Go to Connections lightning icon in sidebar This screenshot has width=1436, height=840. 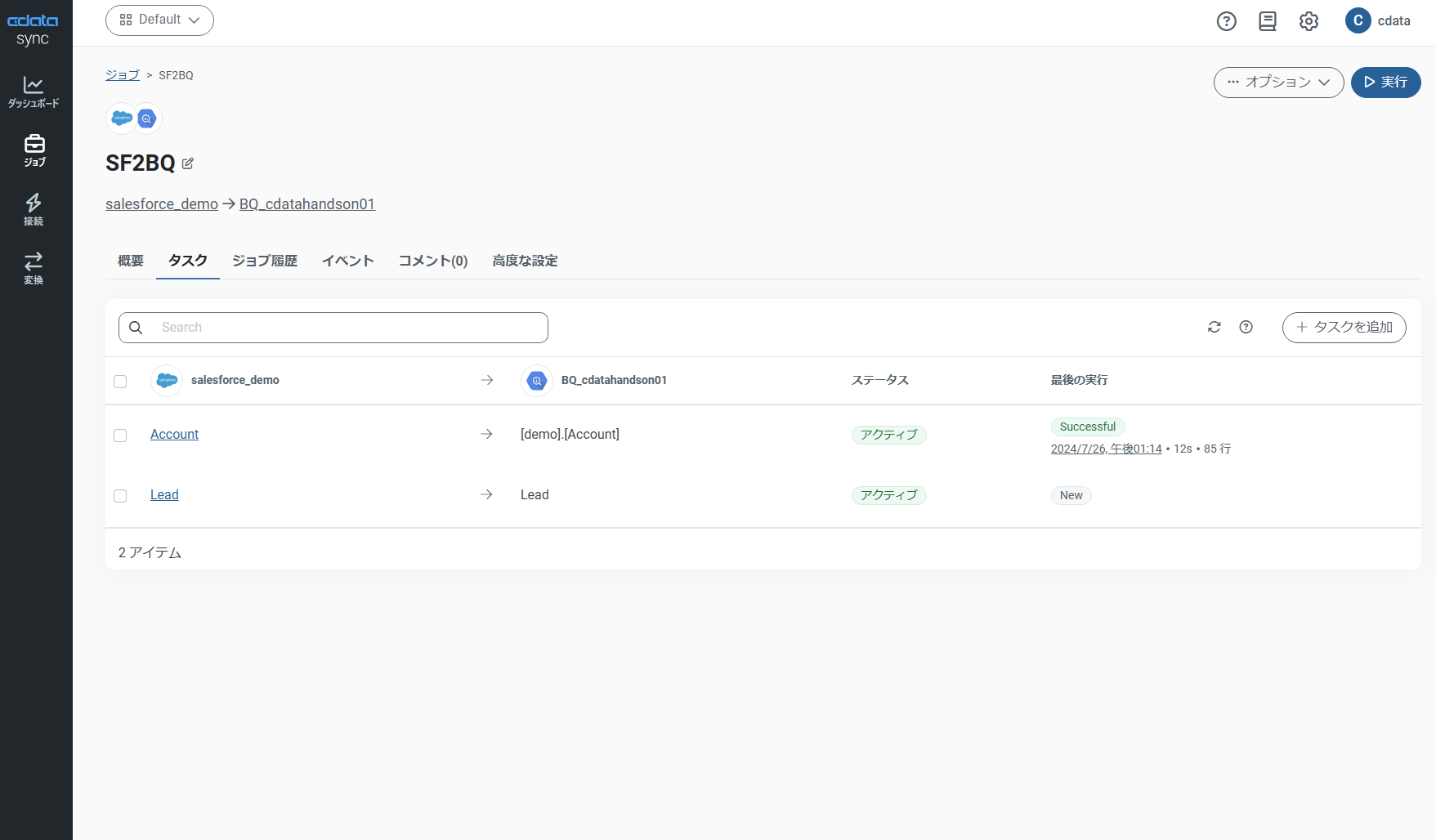[x=34, y=209]
